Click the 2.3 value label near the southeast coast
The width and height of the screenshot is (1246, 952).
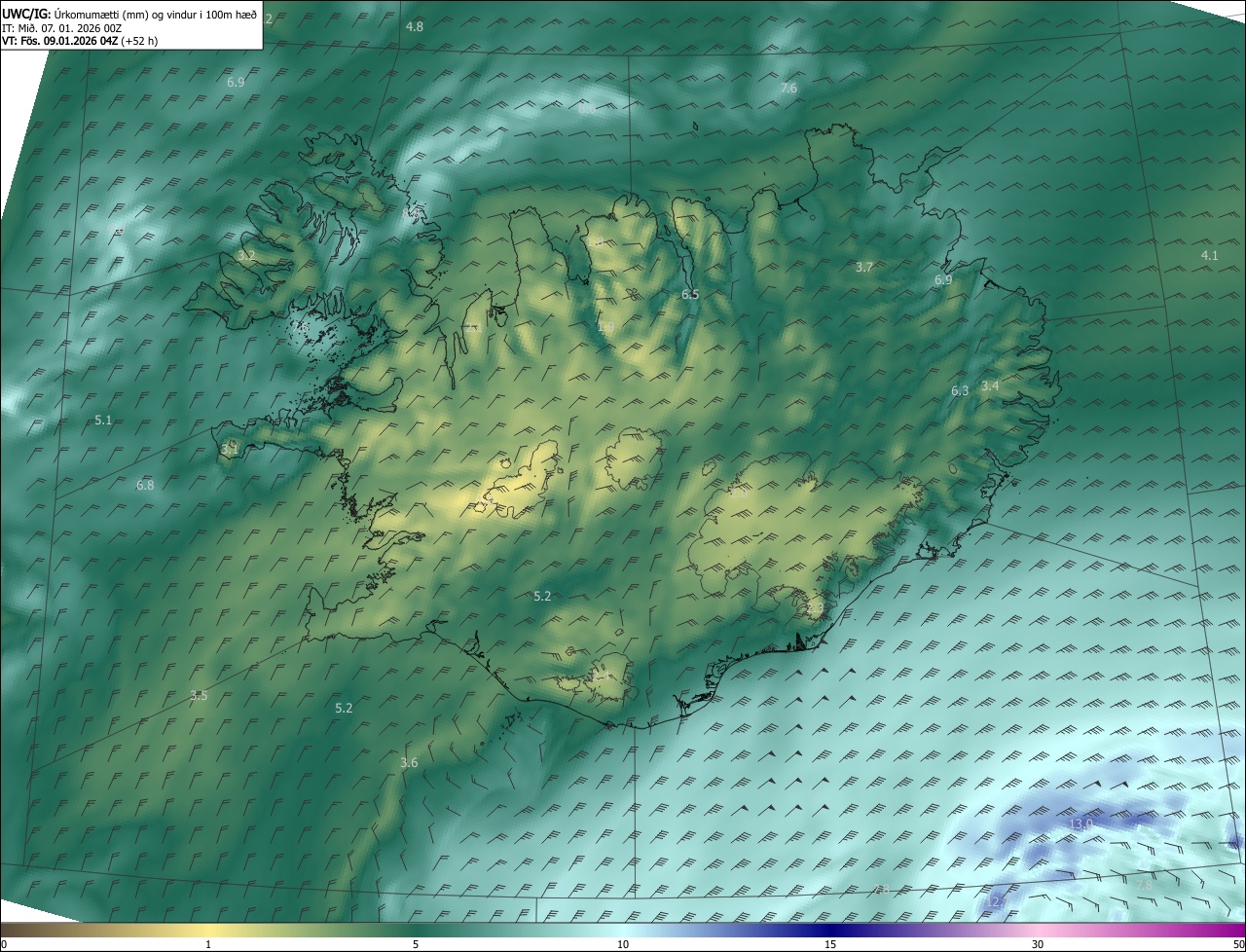pyautogui.click(x=815, y=608)
